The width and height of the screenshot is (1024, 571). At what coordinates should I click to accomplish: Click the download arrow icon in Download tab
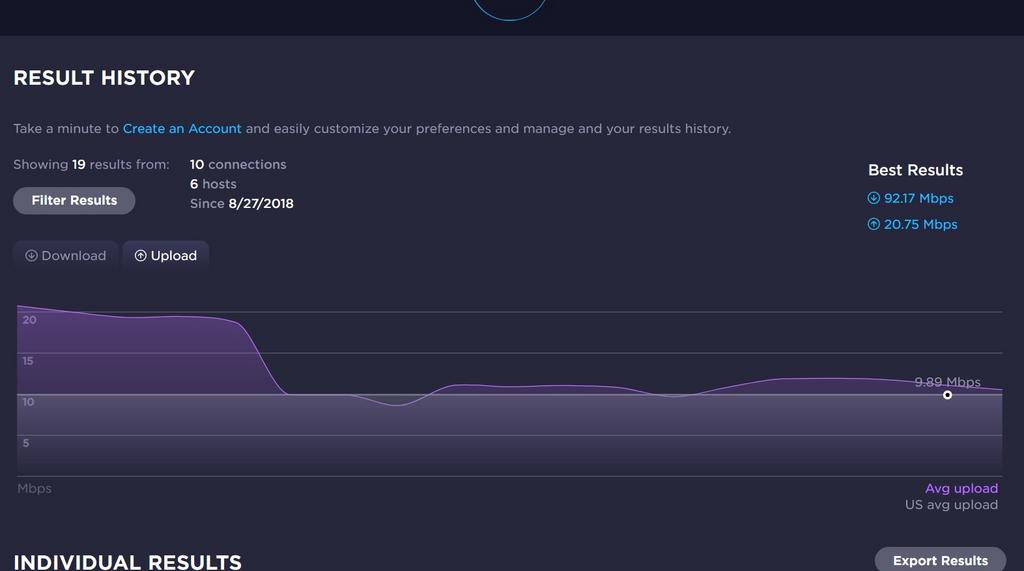31,256
